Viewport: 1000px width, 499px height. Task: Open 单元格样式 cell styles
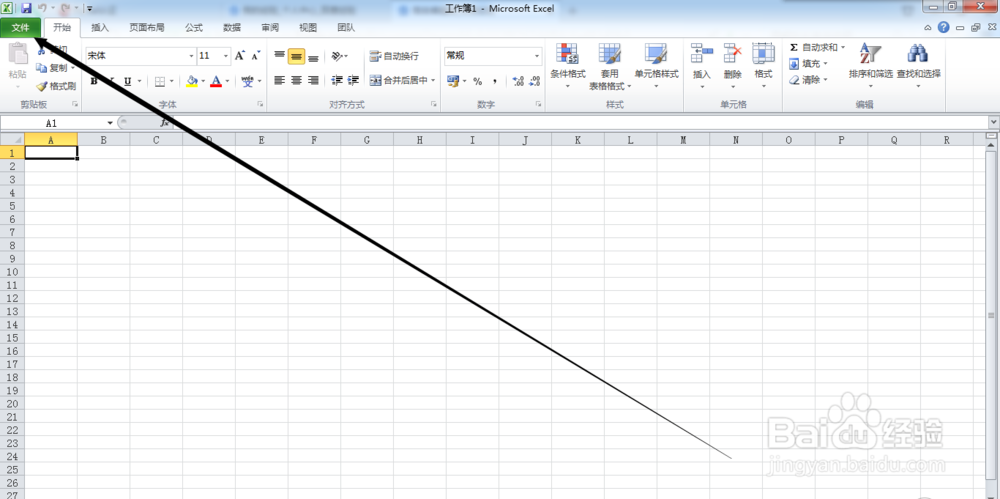(656, 66)
